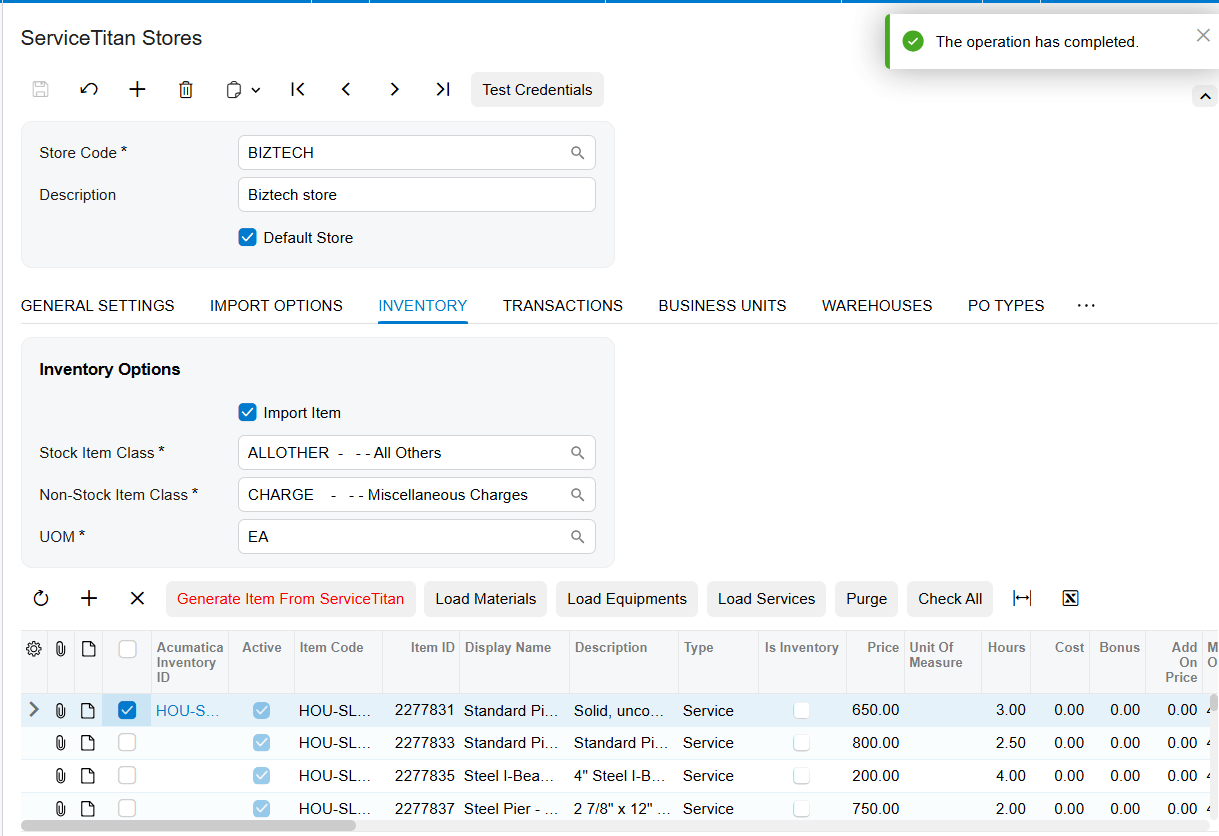Click the Check All button
1219x836 pixels.
click(x=950, y=599)
